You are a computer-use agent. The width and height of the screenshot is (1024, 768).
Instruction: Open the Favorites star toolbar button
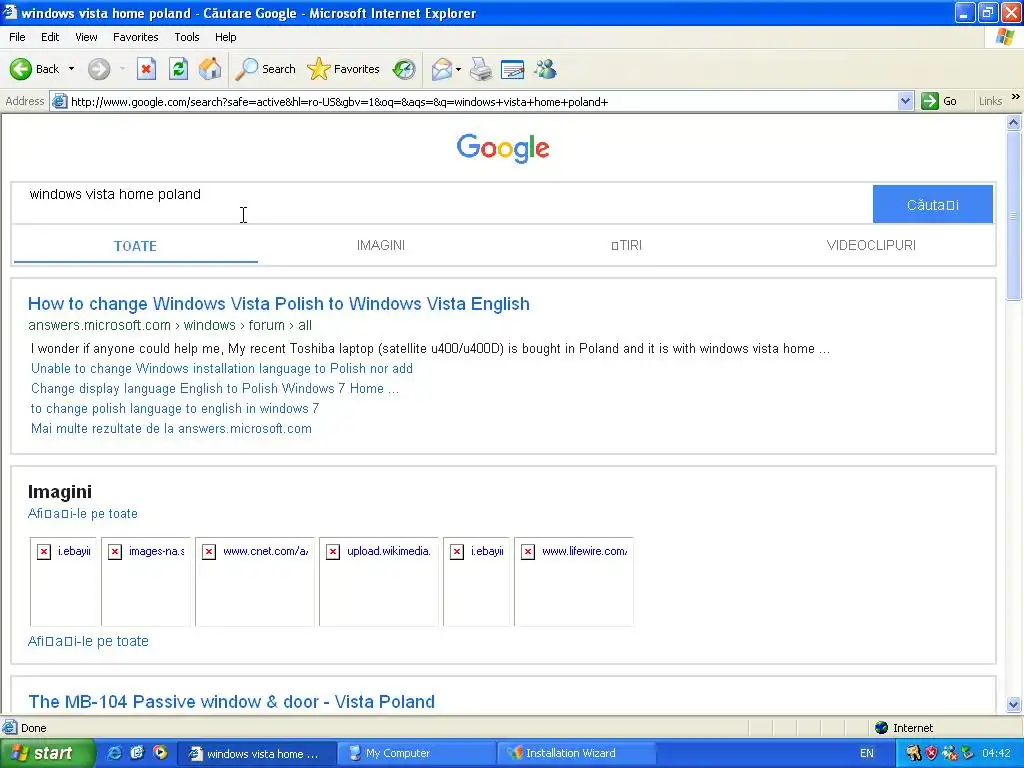point(343,69)
